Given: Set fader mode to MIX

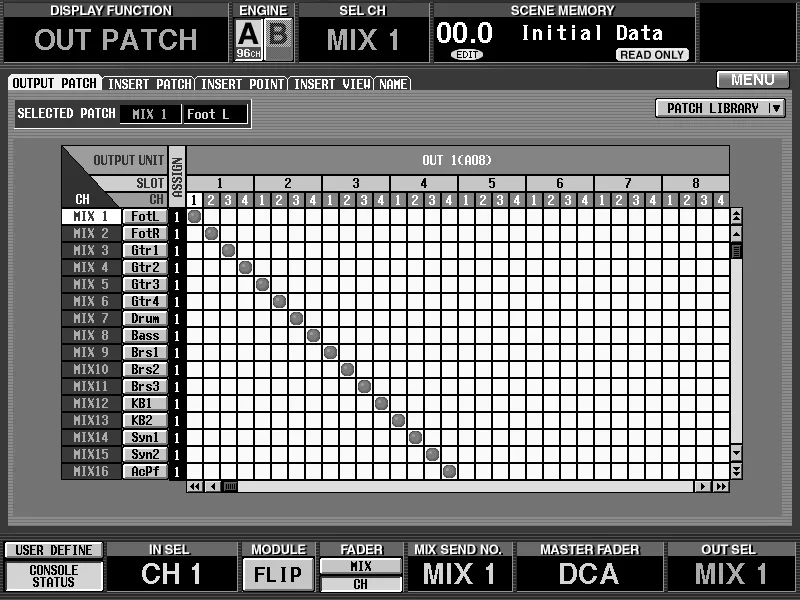Looking at the screenshot, I should 361,566.
